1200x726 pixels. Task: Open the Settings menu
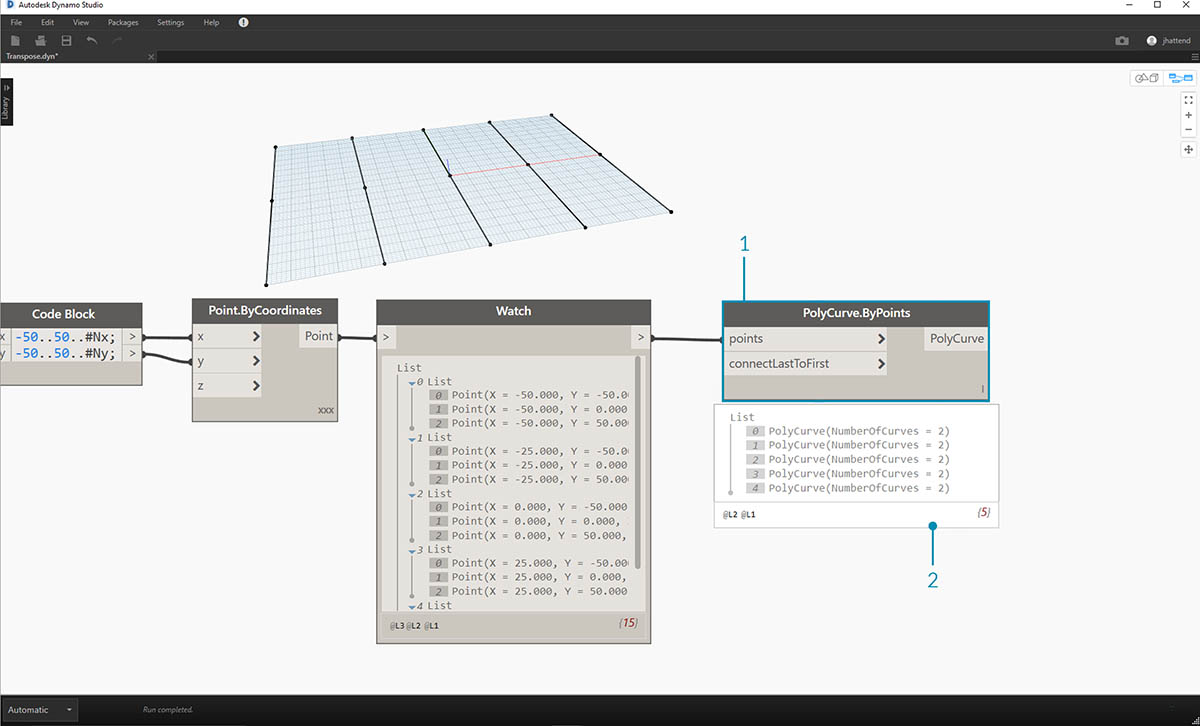tap(170, 22)
